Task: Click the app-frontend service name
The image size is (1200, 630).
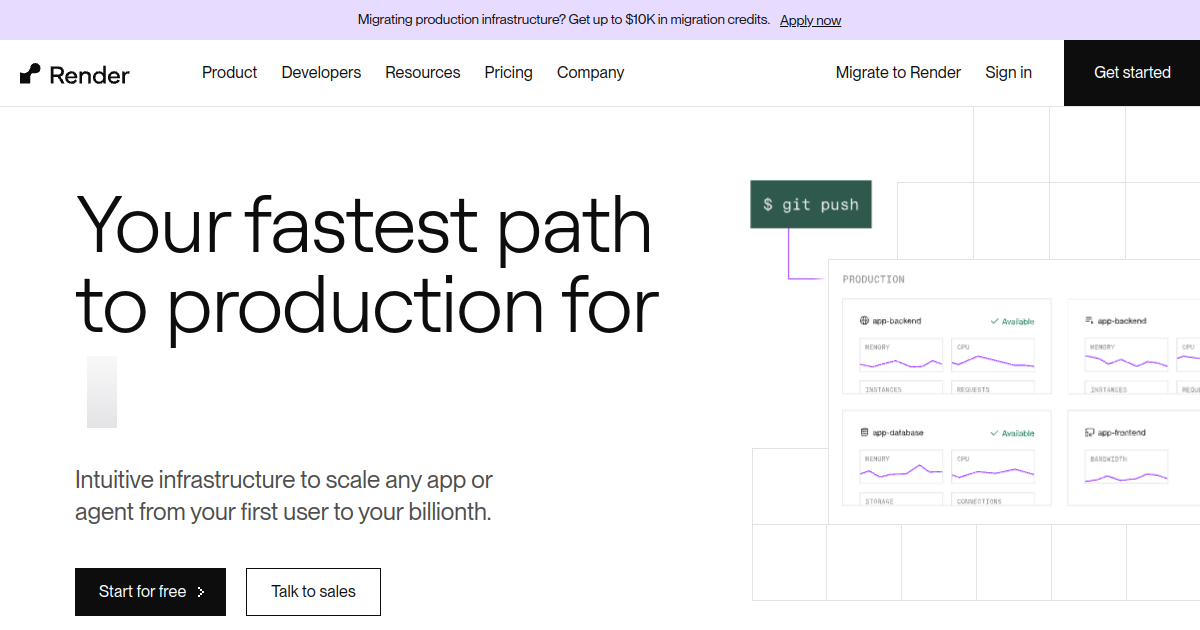Action: click(x=1122, y=433)
